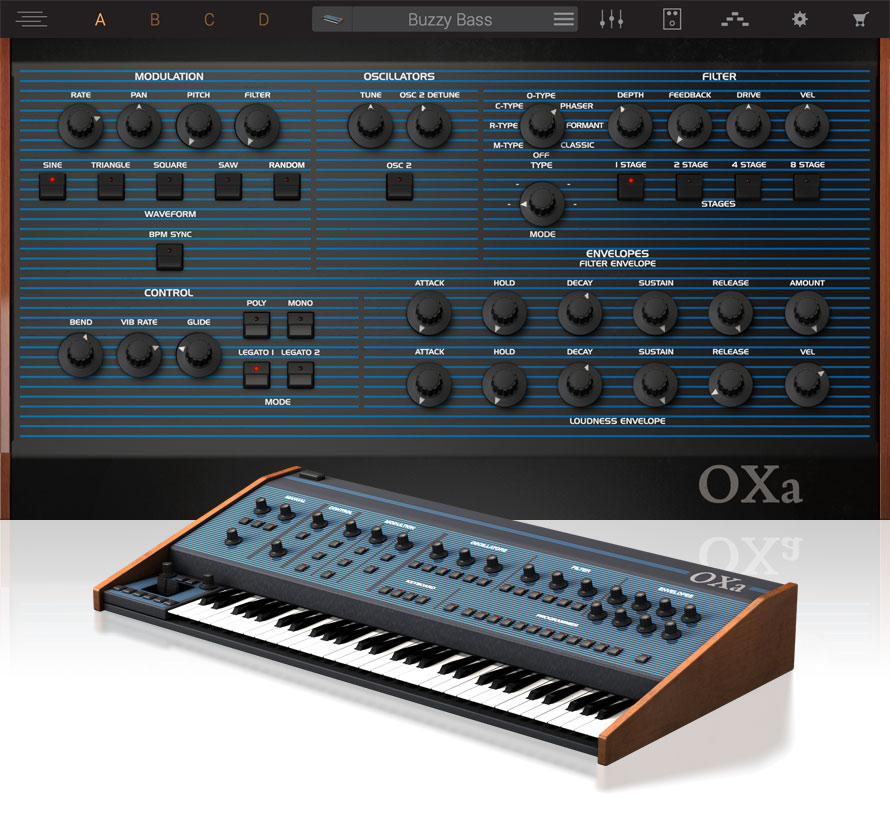890x817 pixels.
Task: Open the hamburger menu top left
Action: (31, 18)
